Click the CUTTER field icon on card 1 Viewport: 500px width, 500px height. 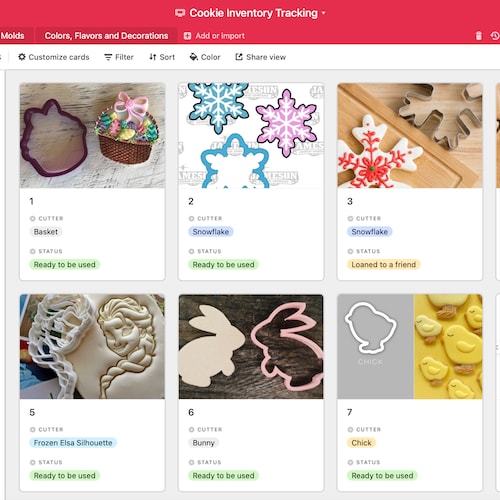click(x=33, y=219)
